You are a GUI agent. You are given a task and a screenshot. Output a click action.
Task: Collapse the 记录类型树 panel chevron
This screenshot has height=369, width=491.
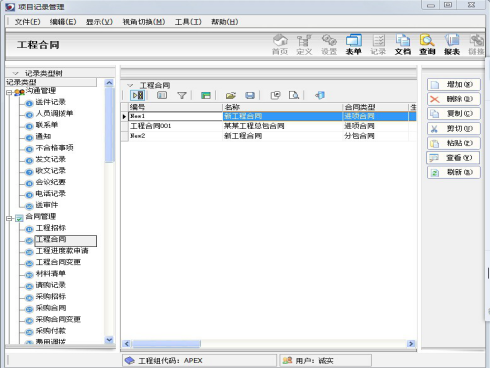(15, 73)
